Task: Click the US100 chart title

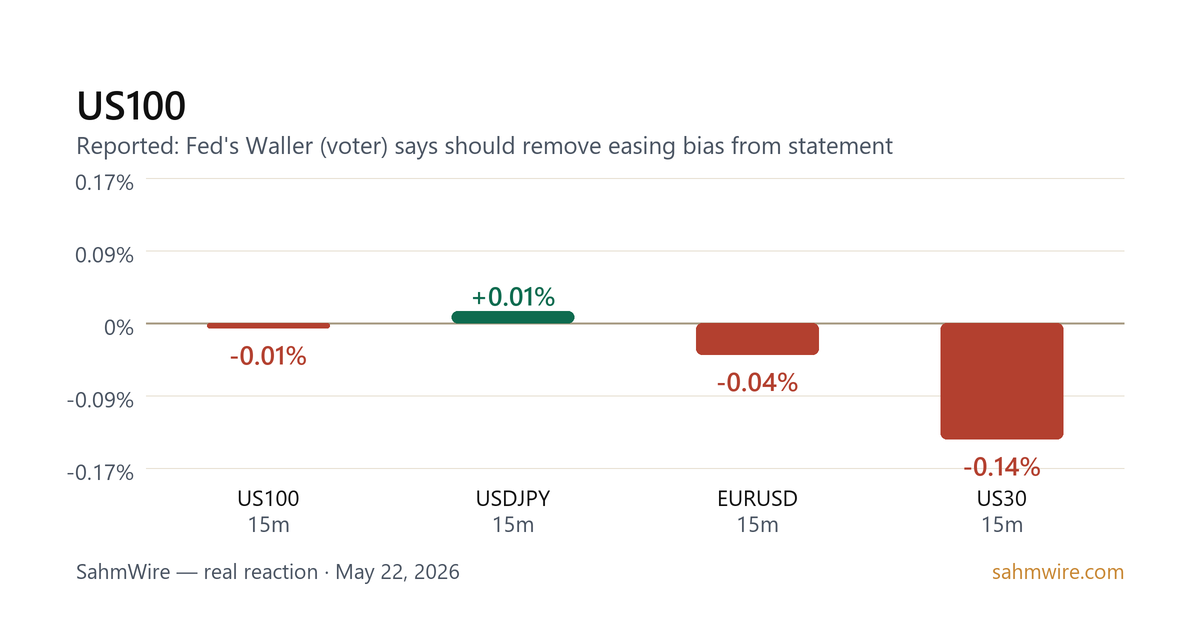Action: [131, 106]
